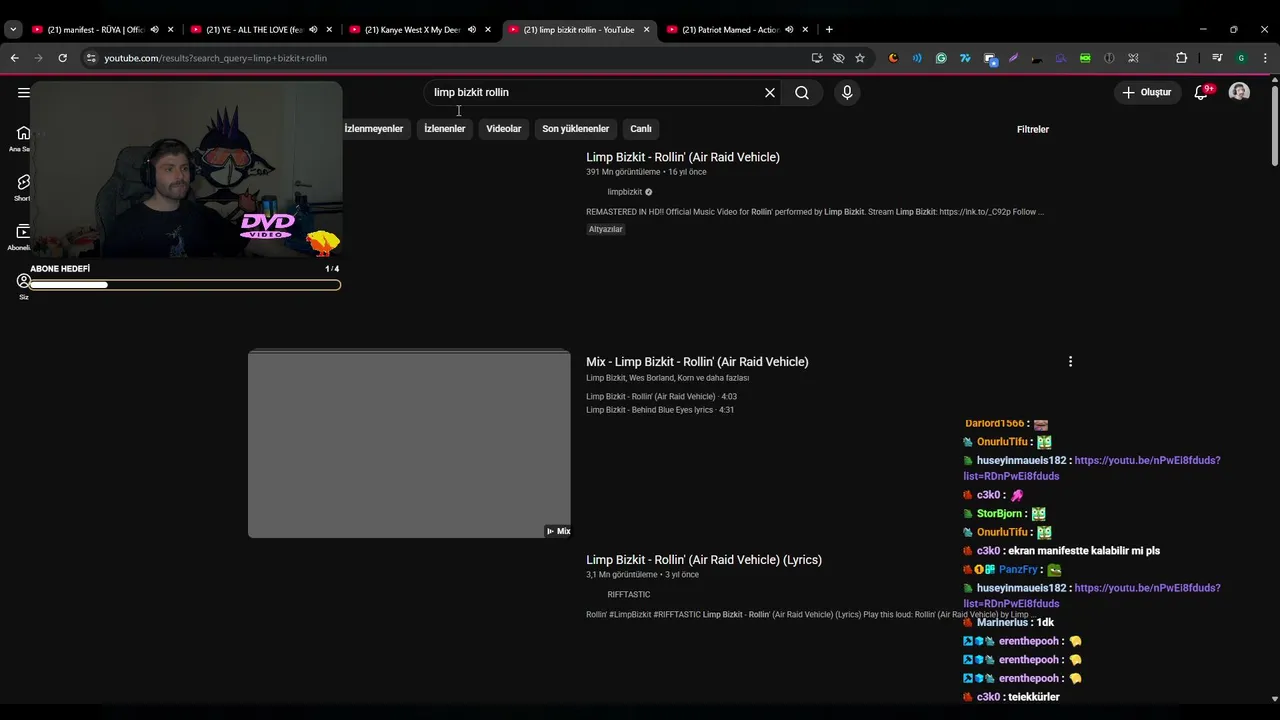
Task: Bookmark this page with the star icon
Action: (860, 58)
